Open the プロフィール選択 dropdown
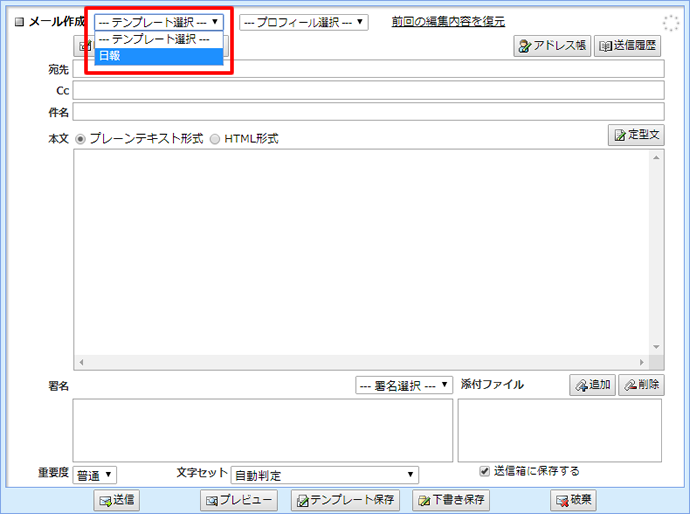Image resolution: width=690 pixels, height=514 pixels. point(304,22)
